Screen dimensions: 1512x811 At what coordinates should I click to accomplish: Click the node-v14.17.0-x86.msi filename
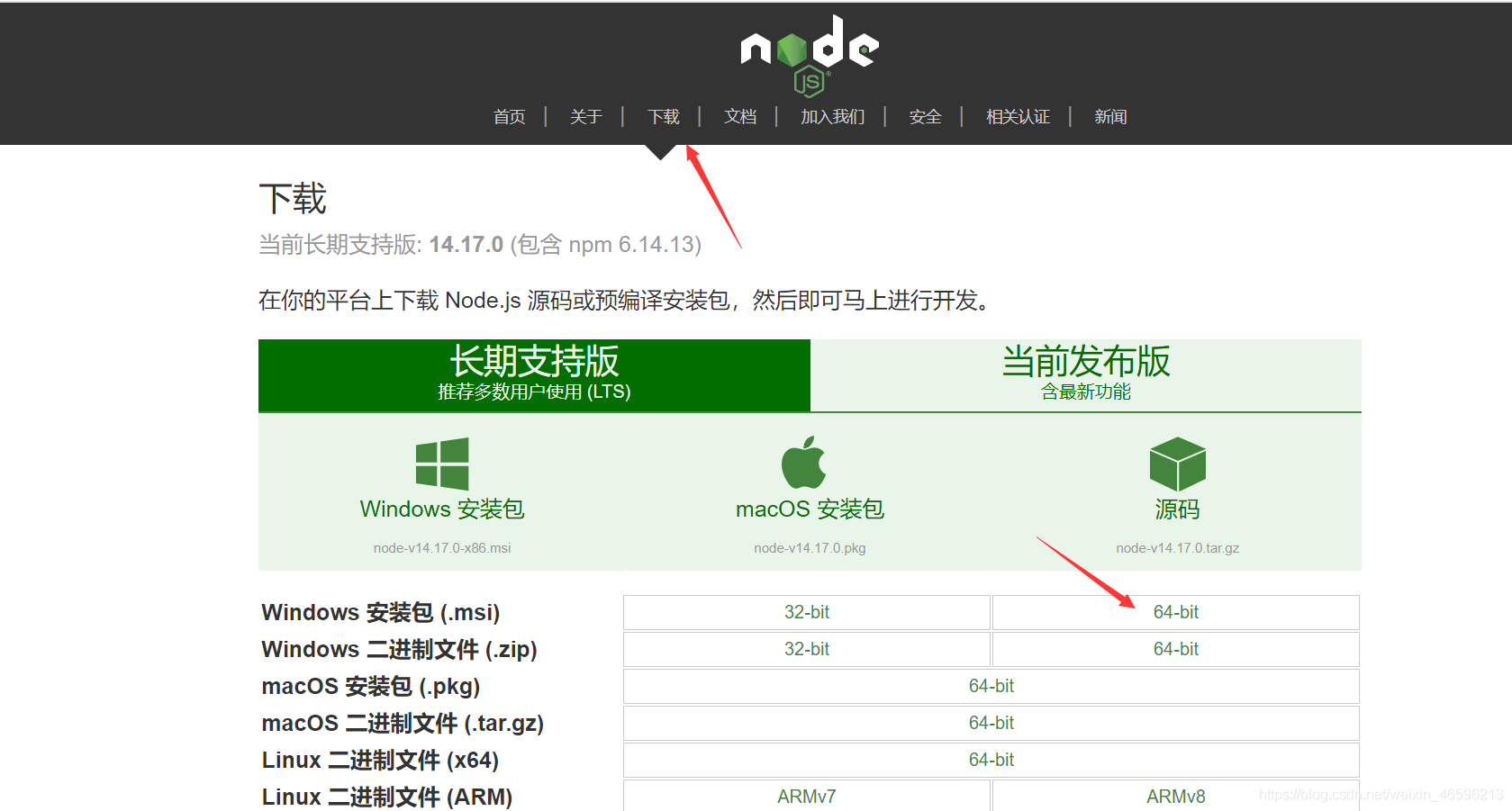[x=442, y=548]
